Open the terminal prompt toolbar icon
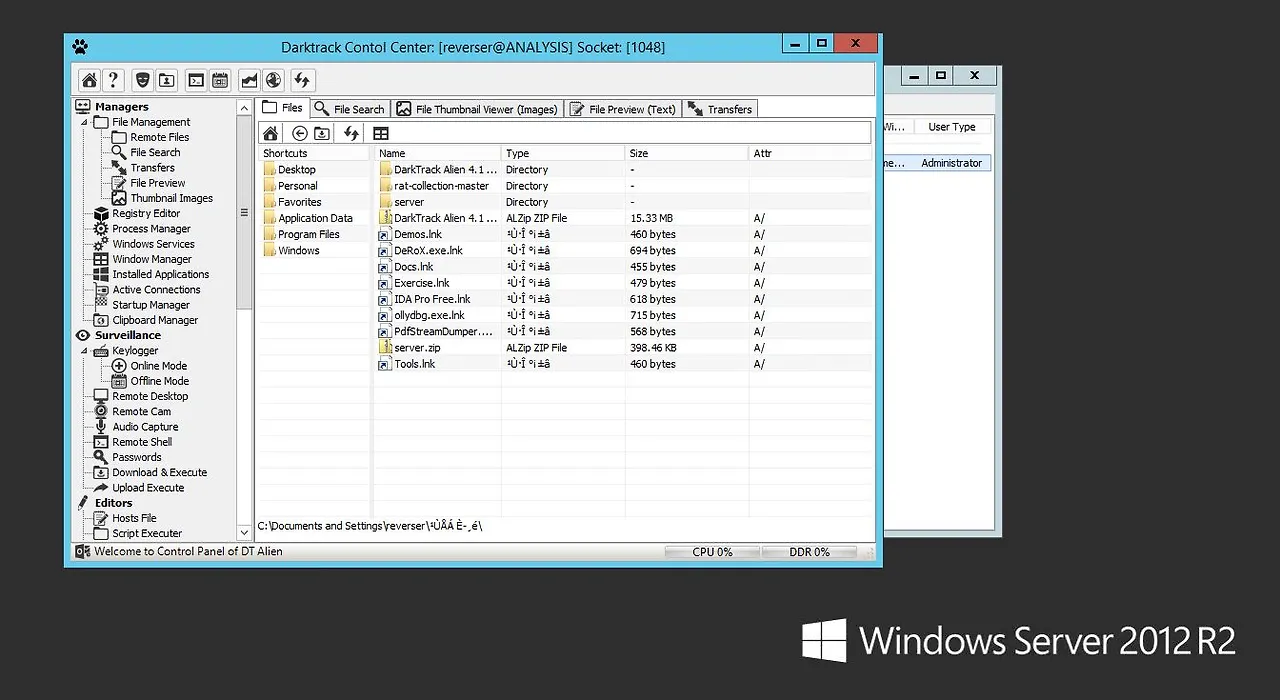The width and height of the screenshot is (1280, 700). point(197,80)
